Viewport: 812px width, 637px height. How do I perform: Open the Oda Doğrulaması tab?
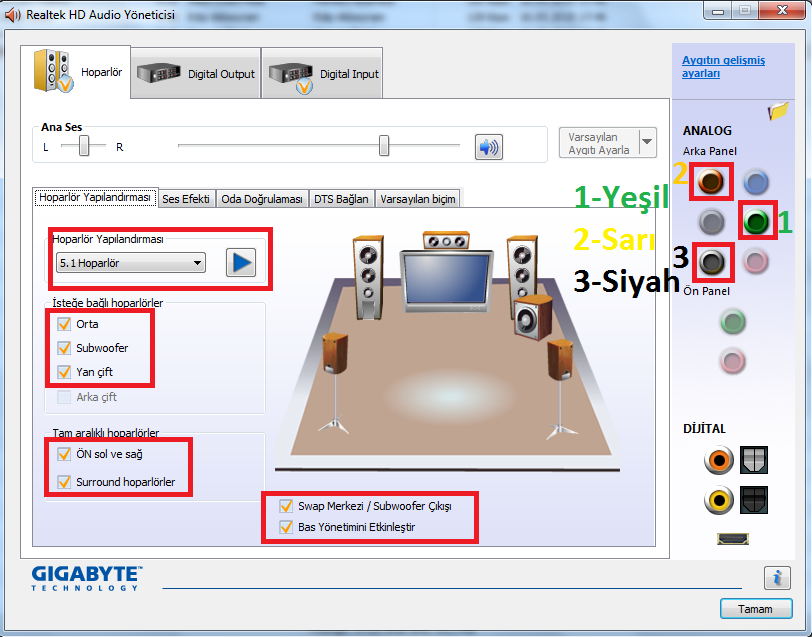262,199
